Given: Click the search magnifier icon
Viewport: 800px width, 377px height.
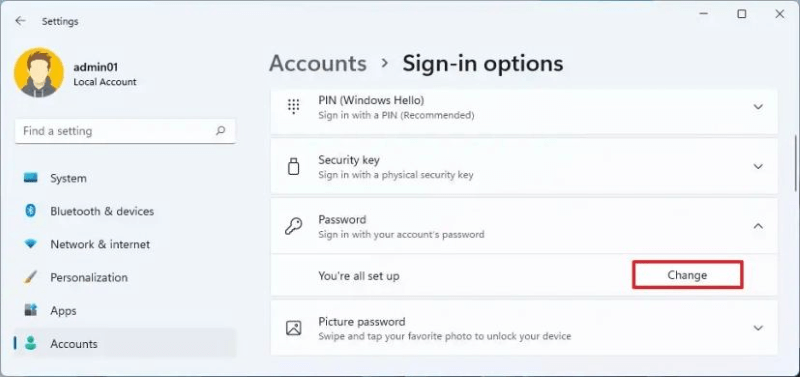Looking at the screenshot, I should (220, 131).
